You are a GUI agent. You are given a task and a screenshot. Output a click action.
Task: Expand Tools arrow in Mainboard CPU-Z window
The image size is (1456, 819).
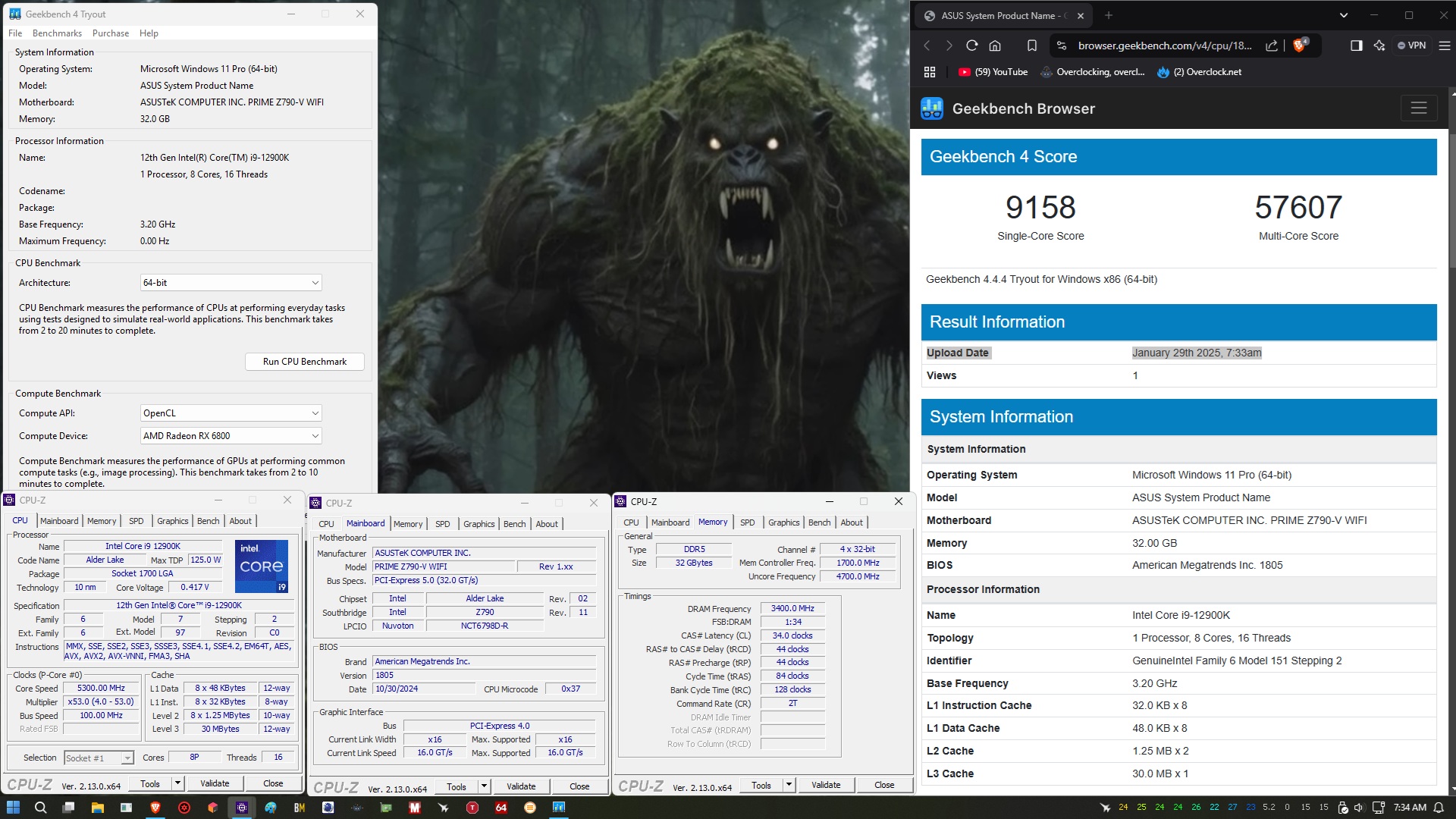tap(484, 786)
